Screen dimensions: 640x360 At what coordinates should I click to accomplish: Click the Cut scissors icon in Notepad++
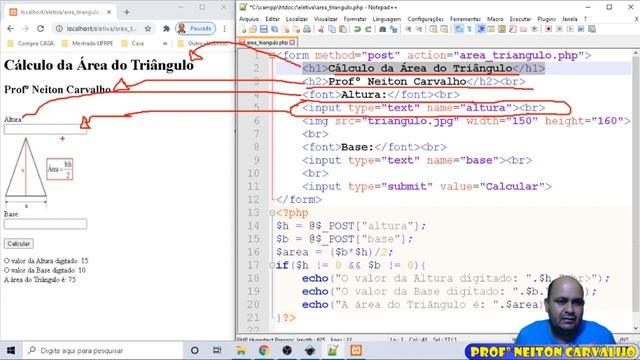click(x=321, y=29)
